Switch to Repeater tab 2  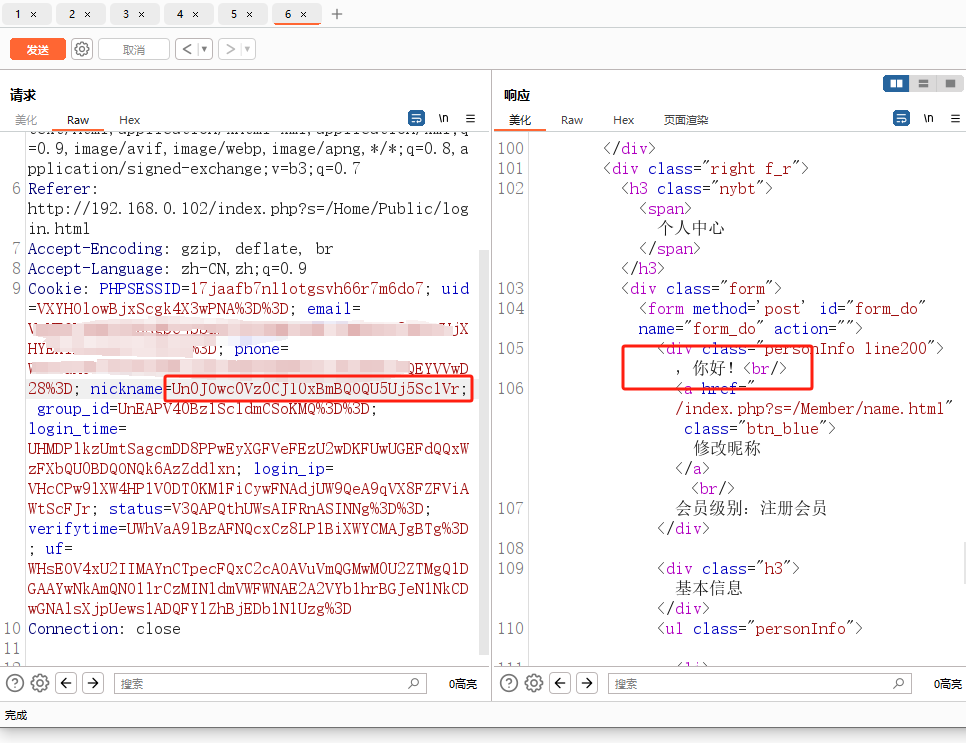[x=72, y=14]
